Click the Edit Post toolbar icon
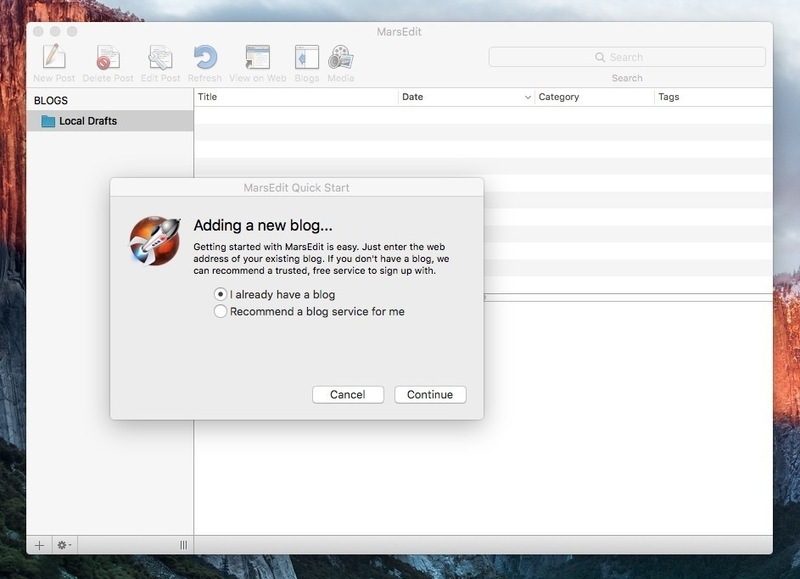 (x=160, y=58)
